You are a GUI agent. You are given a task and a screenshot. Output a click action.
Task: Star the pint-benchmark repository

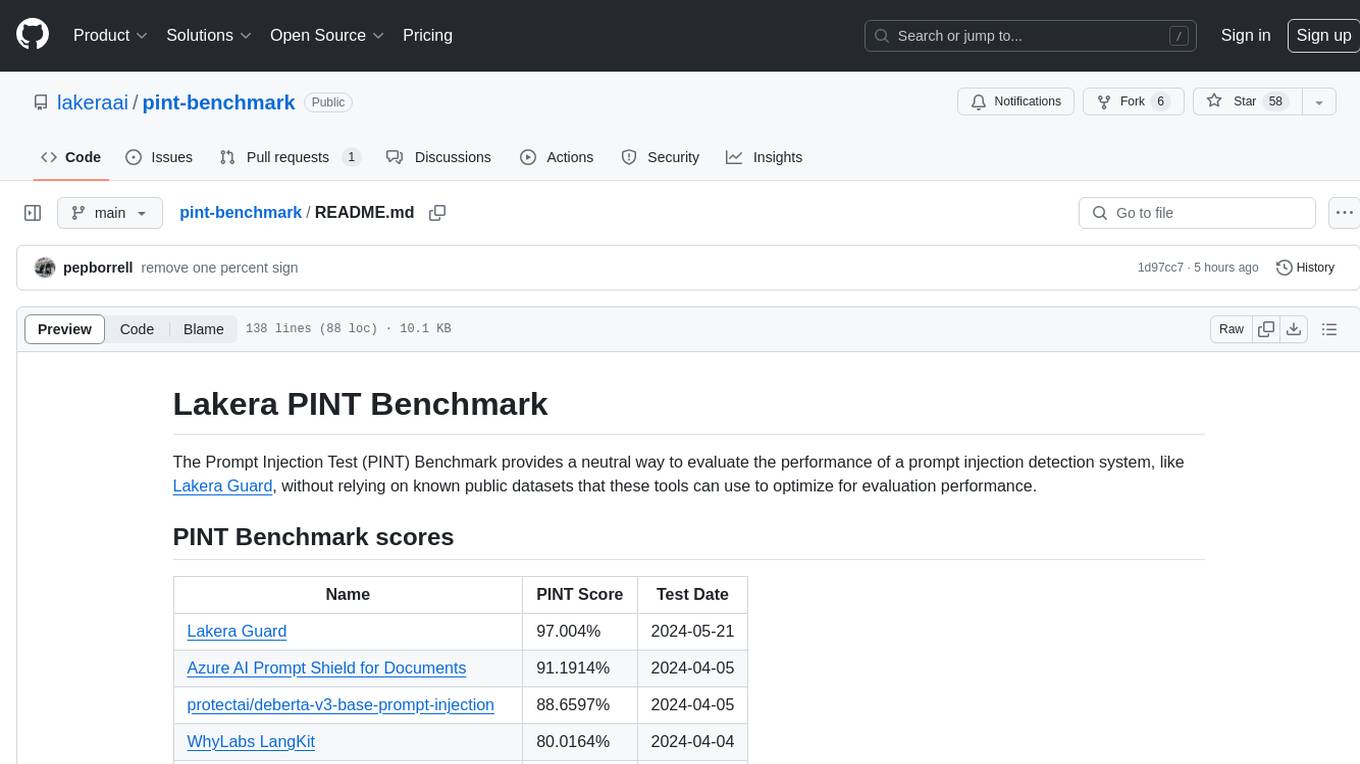[1247, 102]
